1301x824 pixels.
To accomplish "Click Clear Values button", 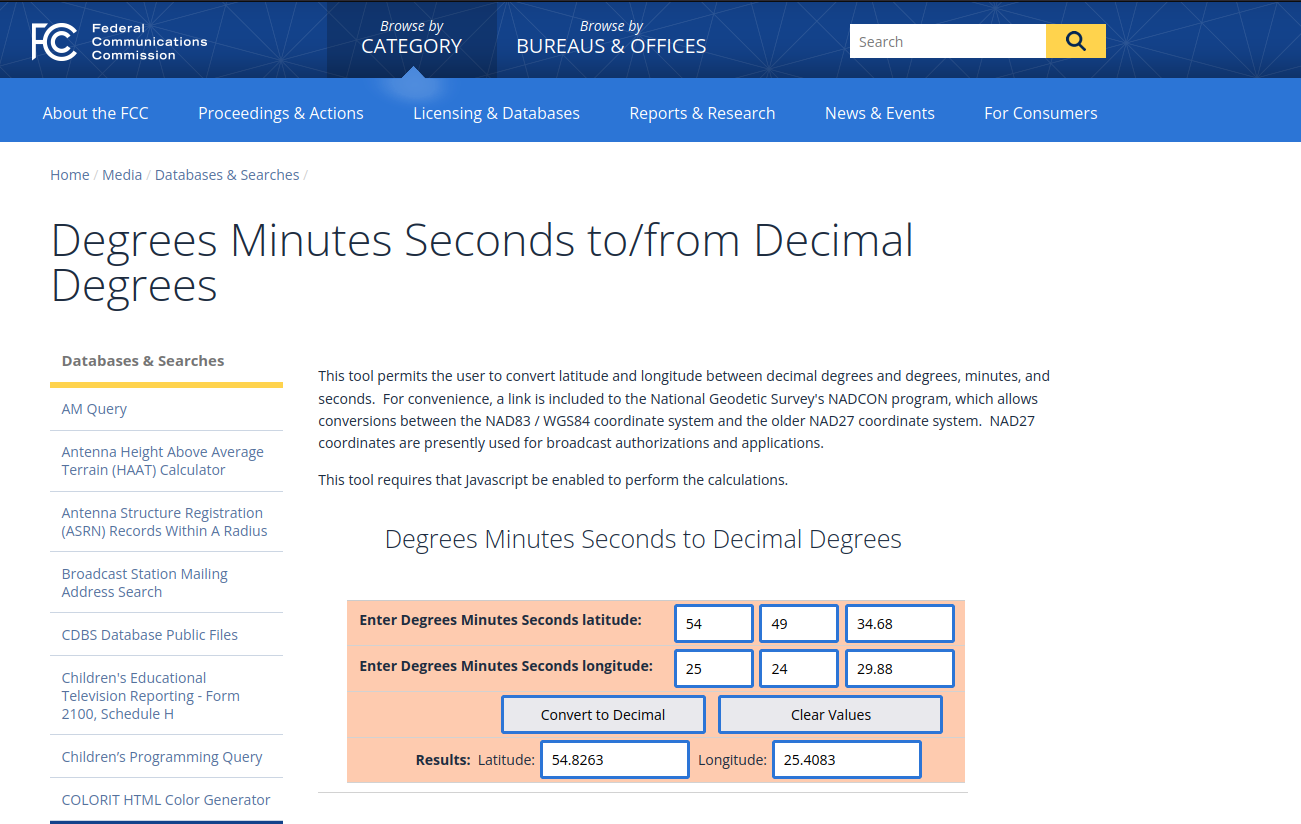I will (x=831, y=715).
